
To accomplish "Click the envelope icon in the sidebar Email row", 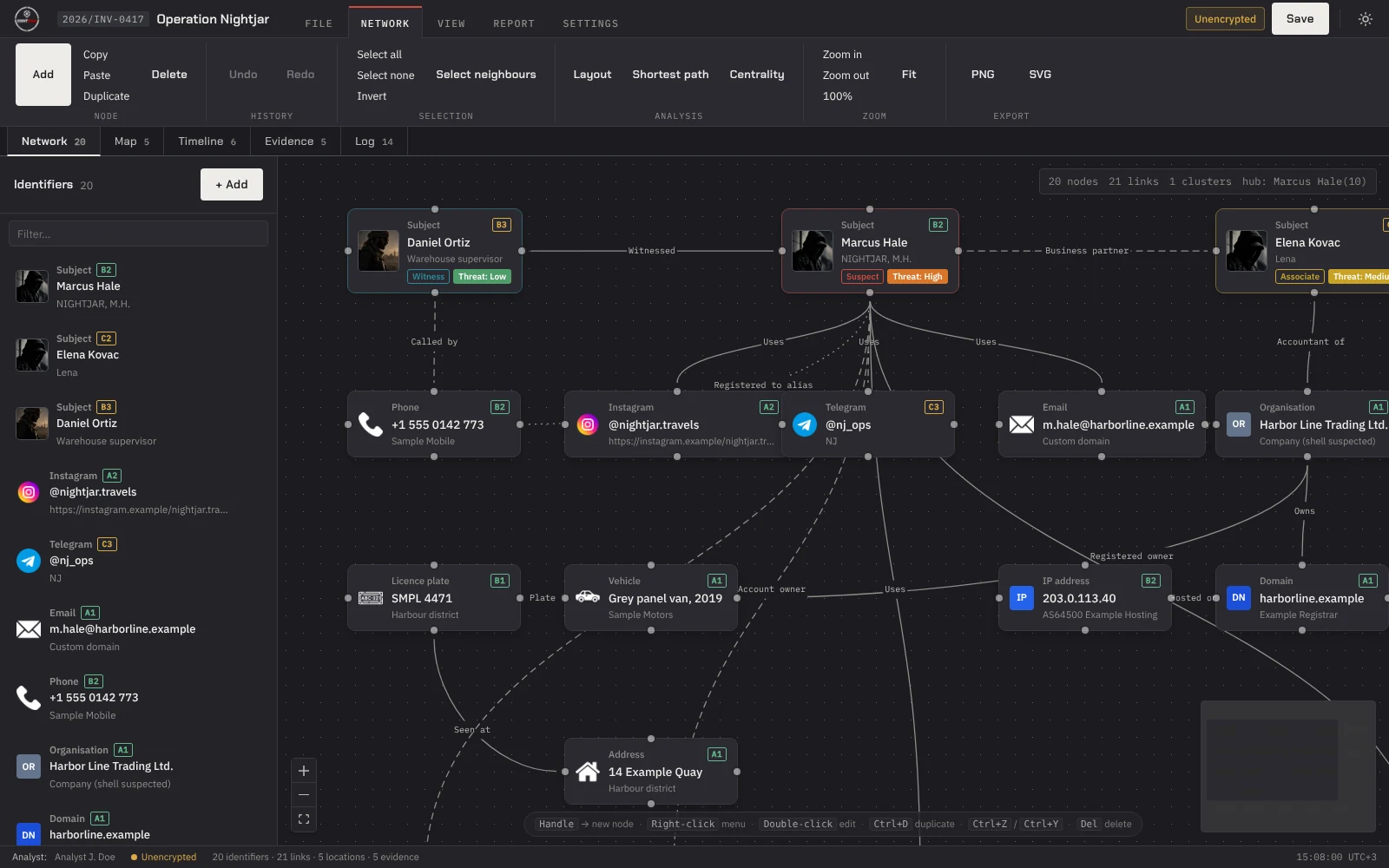I will 29,629.
